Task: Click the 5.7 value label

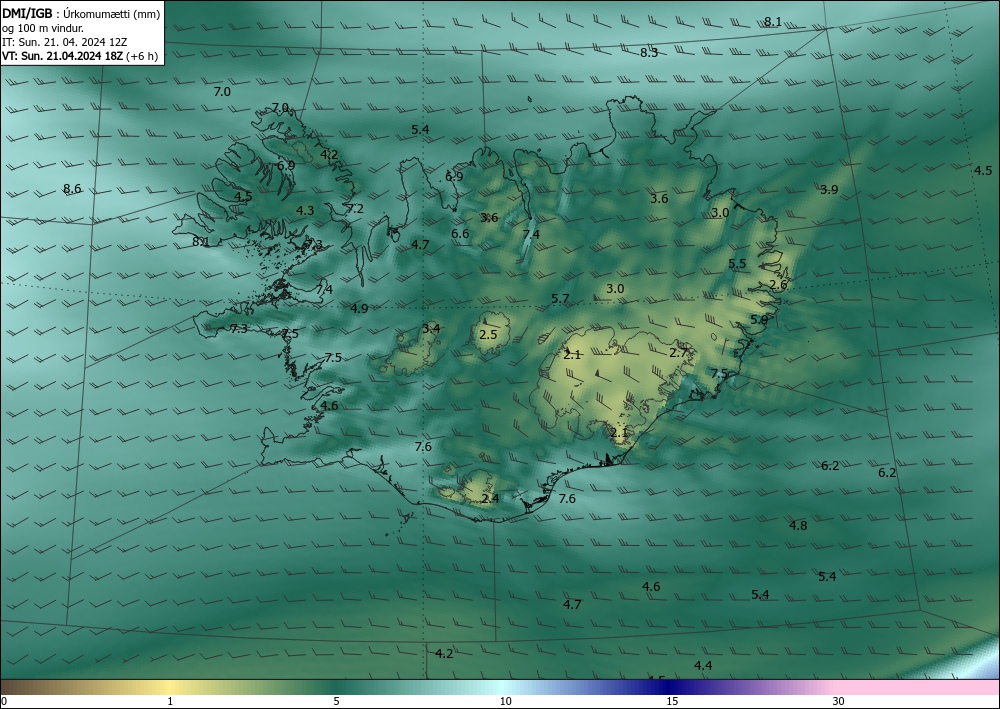Action: [560, 299]
